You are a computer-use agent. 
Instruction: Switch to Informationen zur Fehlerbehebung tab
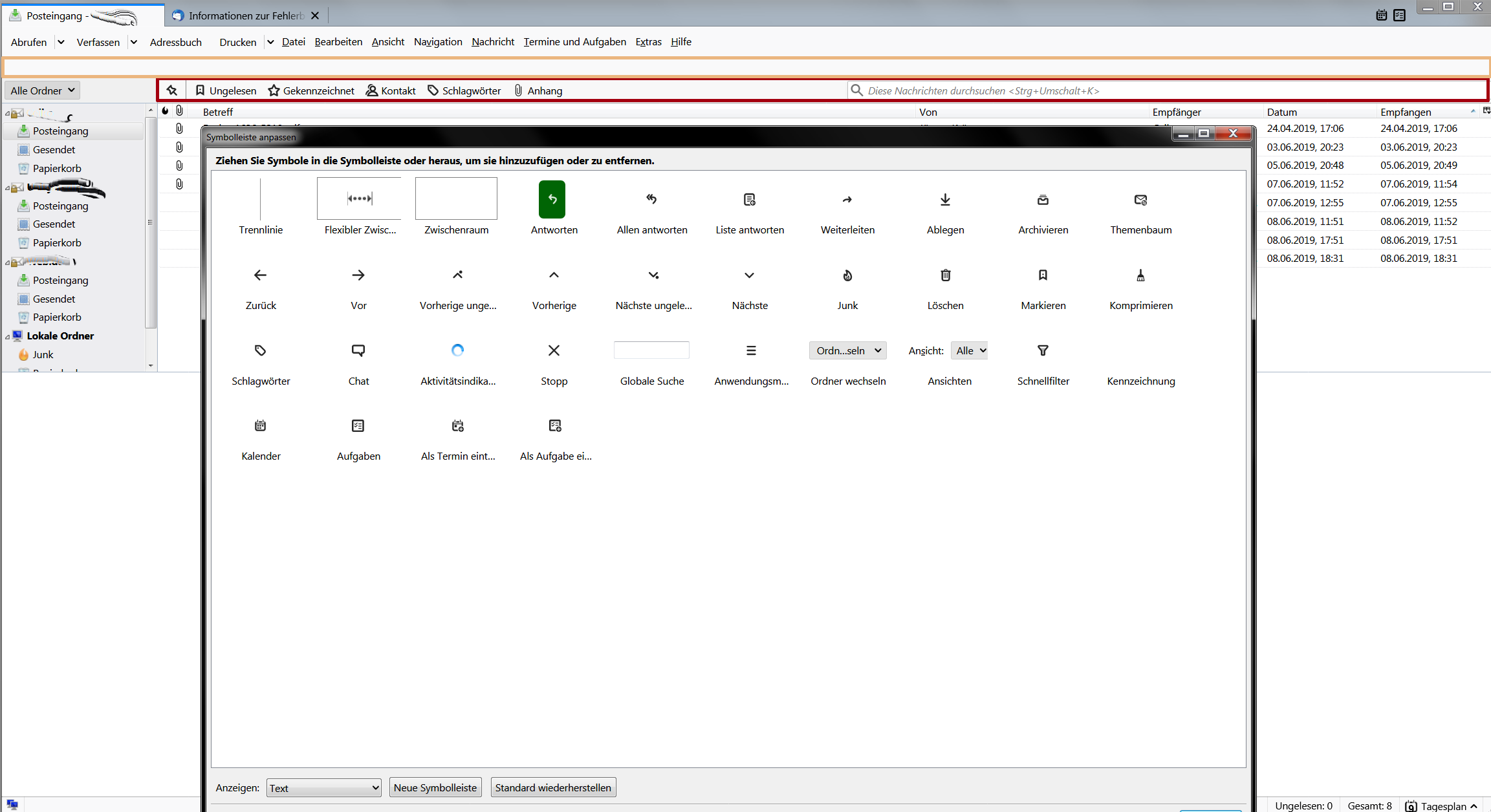[x=245, y=16]
